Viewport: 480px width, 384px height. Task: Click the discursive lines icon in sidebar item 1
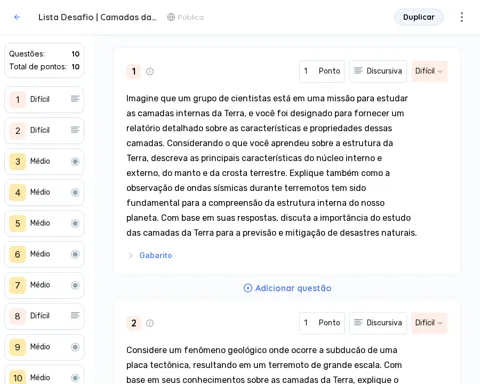(x=75, y=99)
